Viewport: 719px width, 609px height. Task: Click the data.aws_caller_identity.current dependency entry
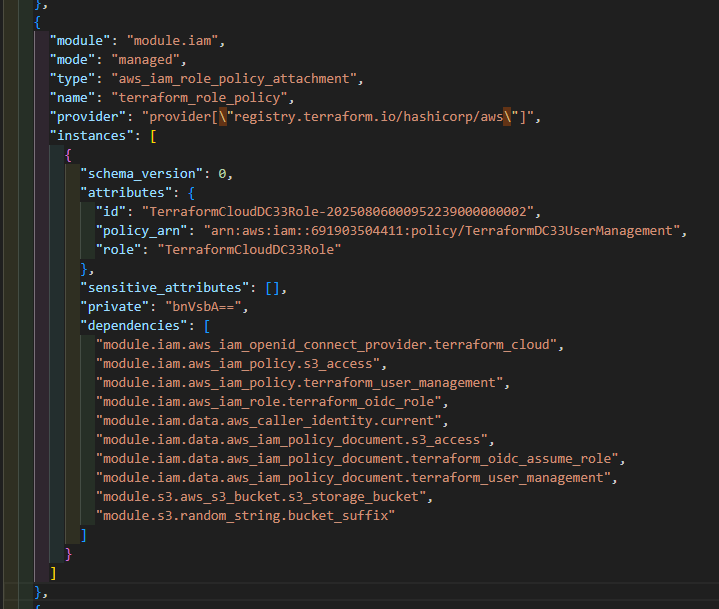(272, 421)
